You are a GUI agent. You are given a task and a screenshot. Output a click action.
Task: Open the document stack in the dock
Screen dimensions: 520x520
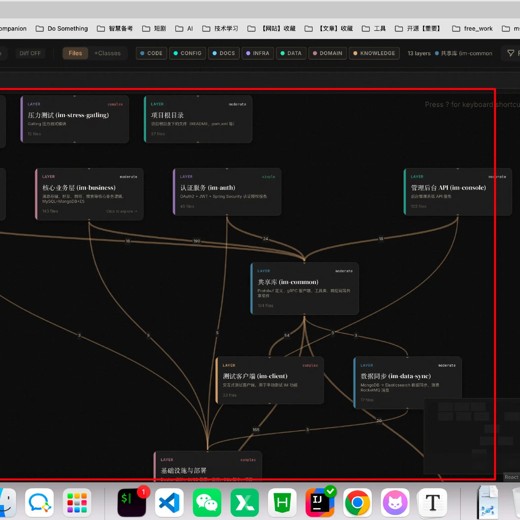[487, 503]
